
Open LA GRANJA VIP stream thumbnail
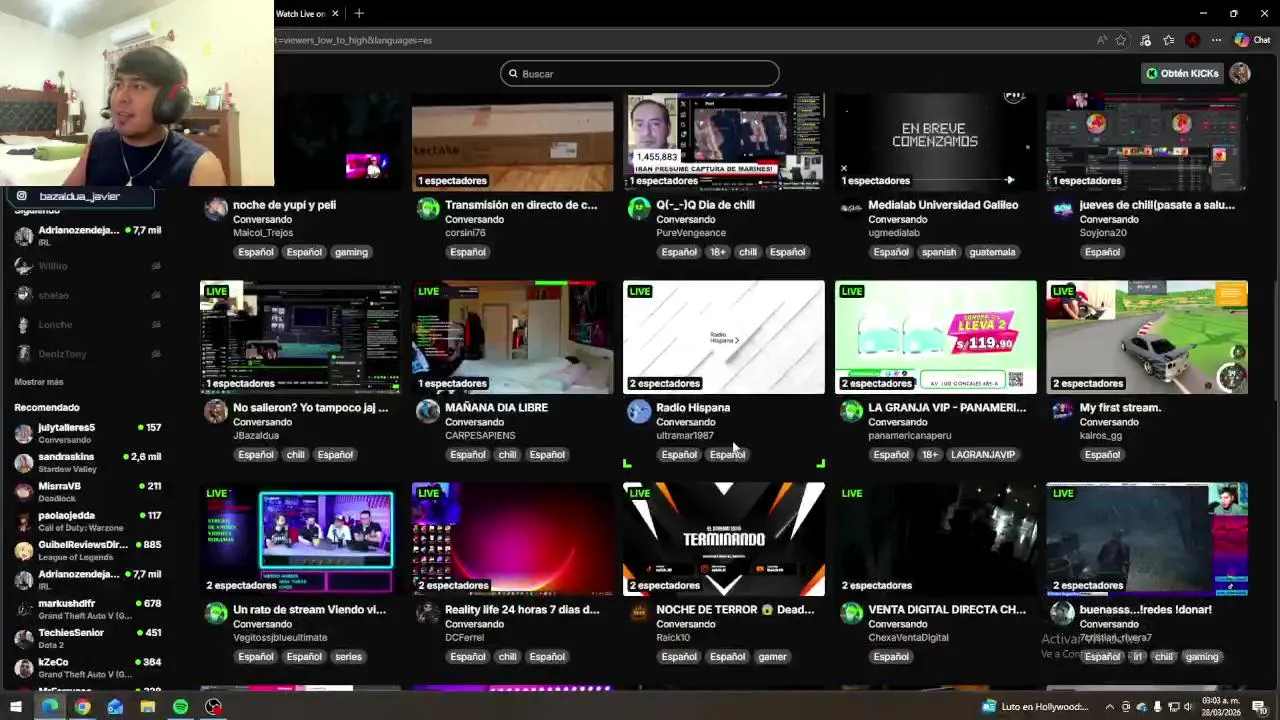[936, 337]
